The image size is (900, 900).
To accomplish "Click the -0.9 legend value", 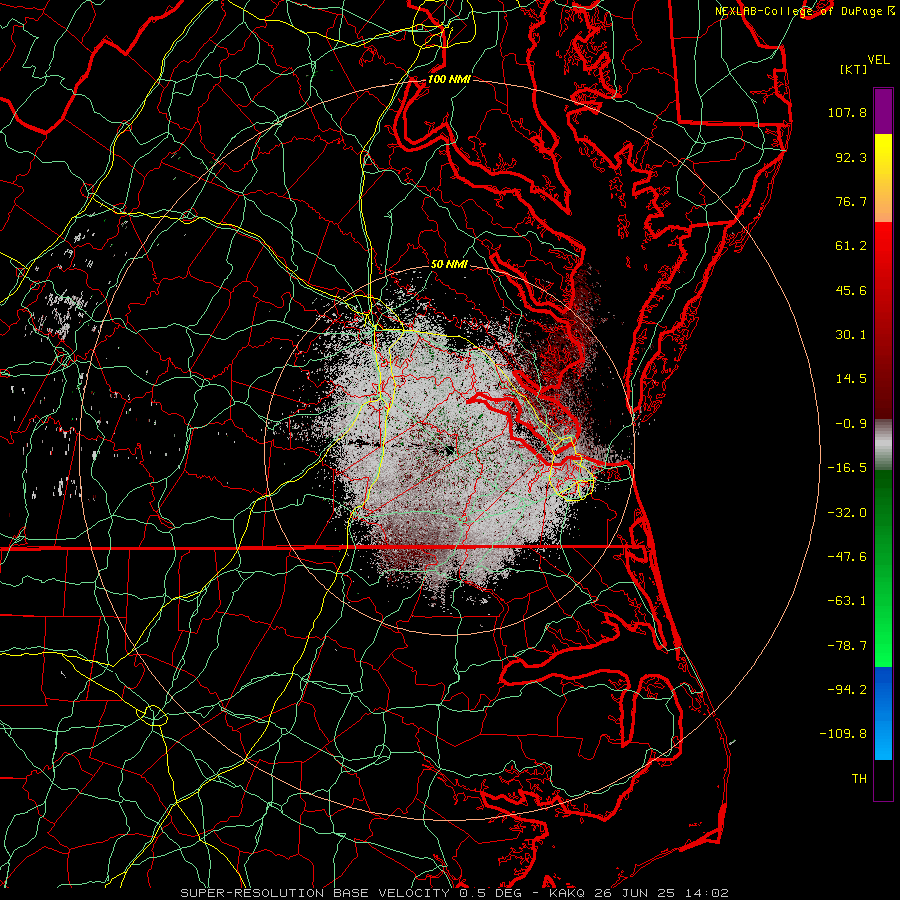I will click(x=851, y=424).
